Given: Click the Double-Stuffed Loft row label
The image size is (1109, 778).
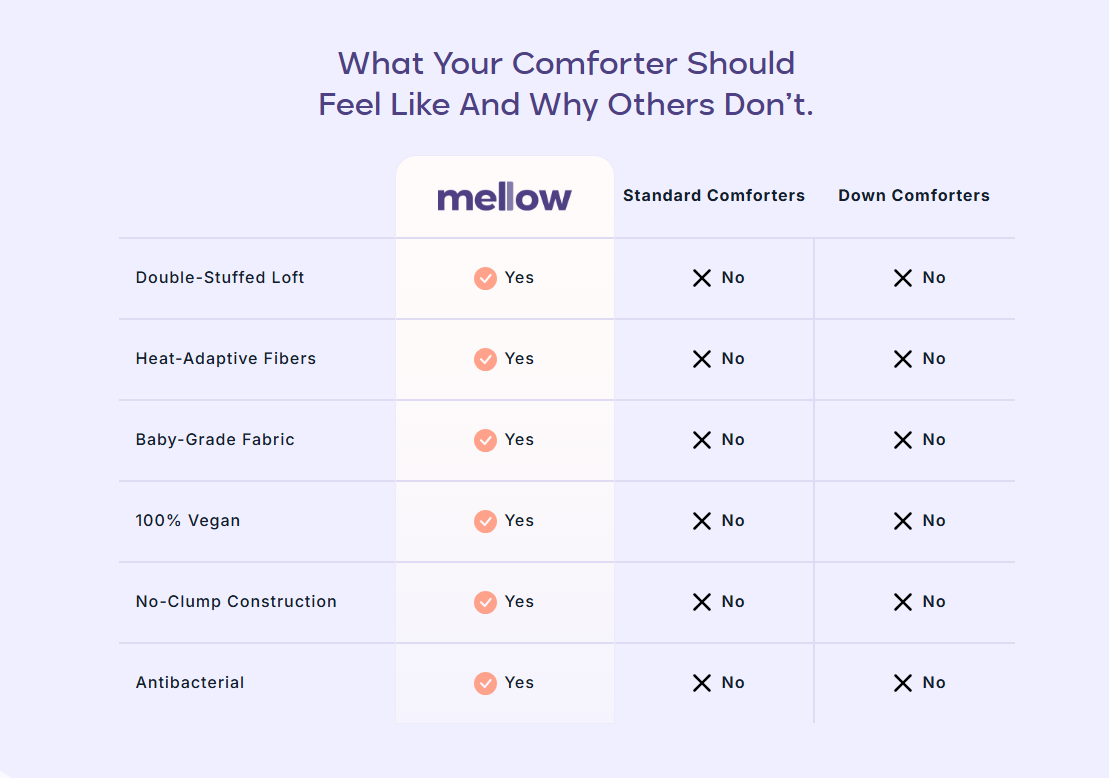Looking at the screenshot, I should tap(220, 278).
